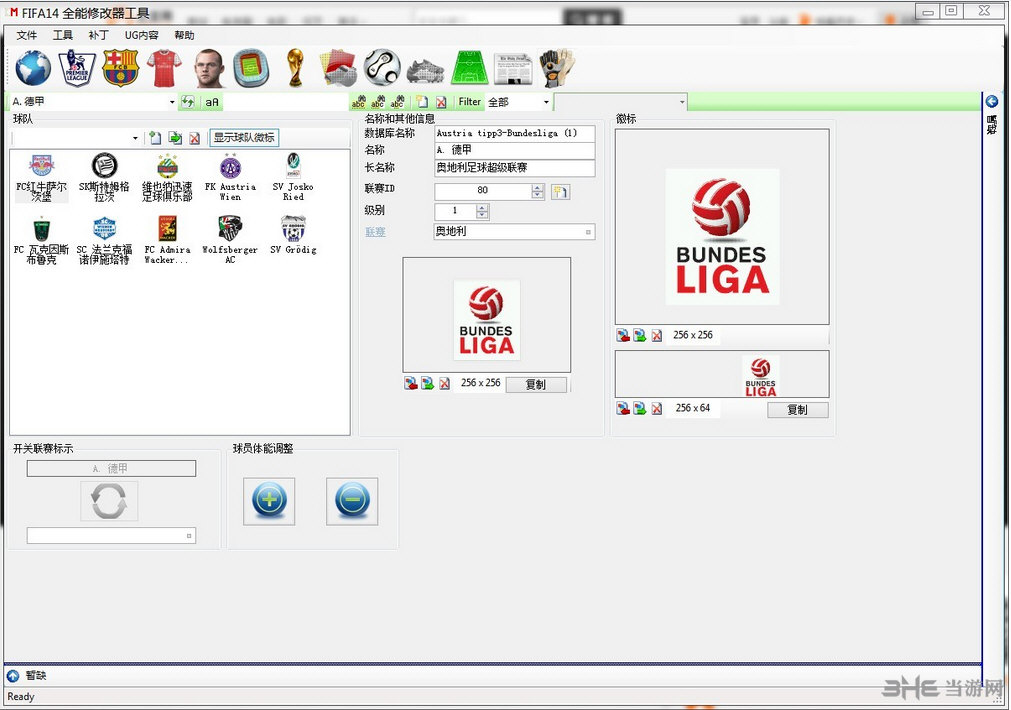The image size is (1011, 710).
Task: Click the new league page icon on toolbar
Action: 422,102
